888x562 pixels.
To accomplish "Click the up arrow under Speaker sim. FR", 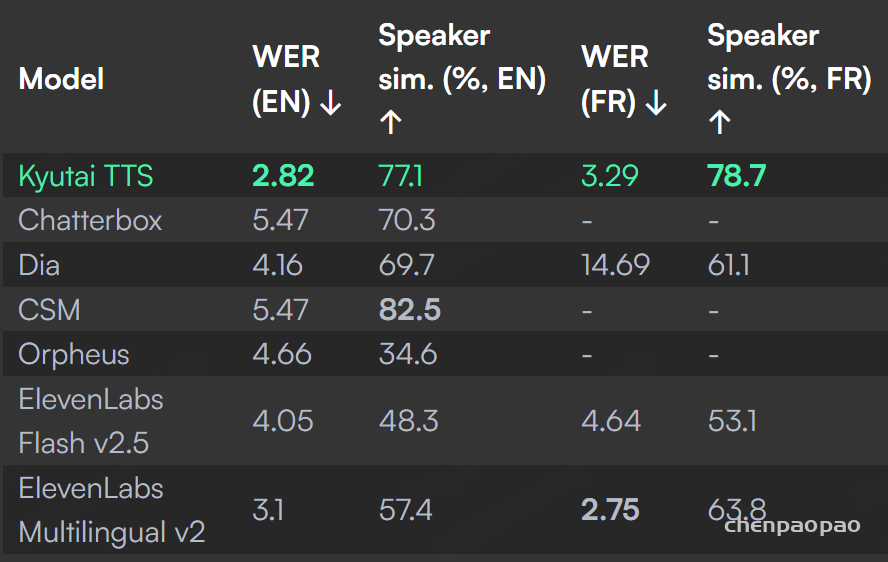I will (720, 122).
